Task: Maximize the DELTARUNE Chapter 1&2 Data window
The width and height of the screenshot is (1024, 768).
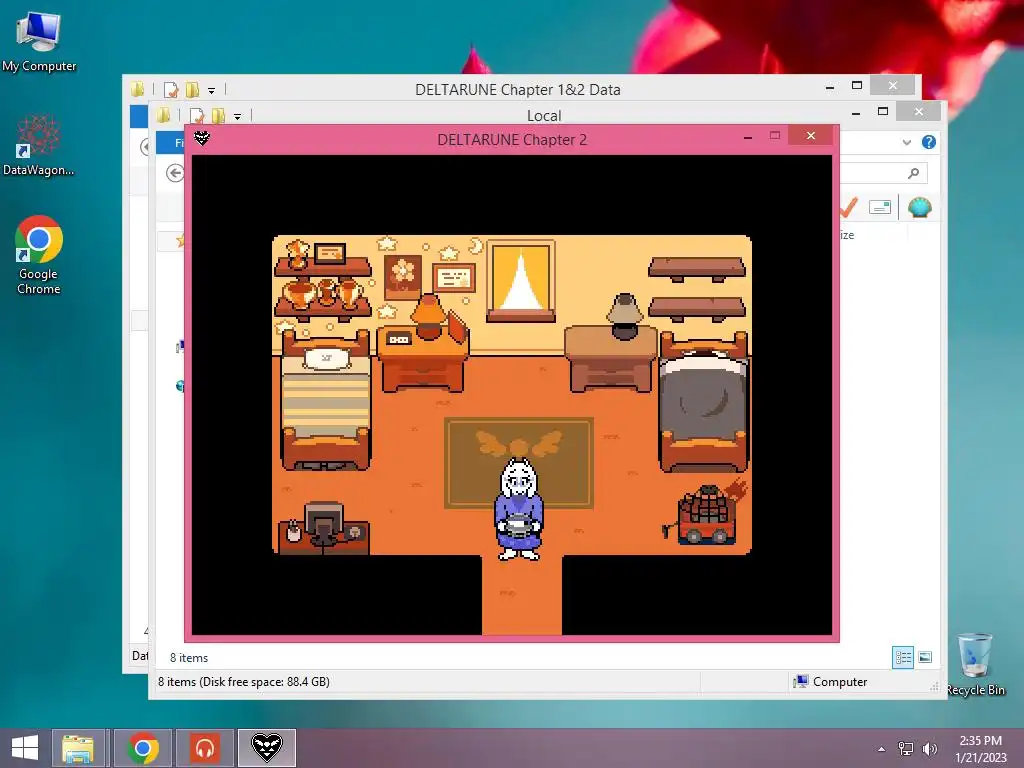Action: 857,86
